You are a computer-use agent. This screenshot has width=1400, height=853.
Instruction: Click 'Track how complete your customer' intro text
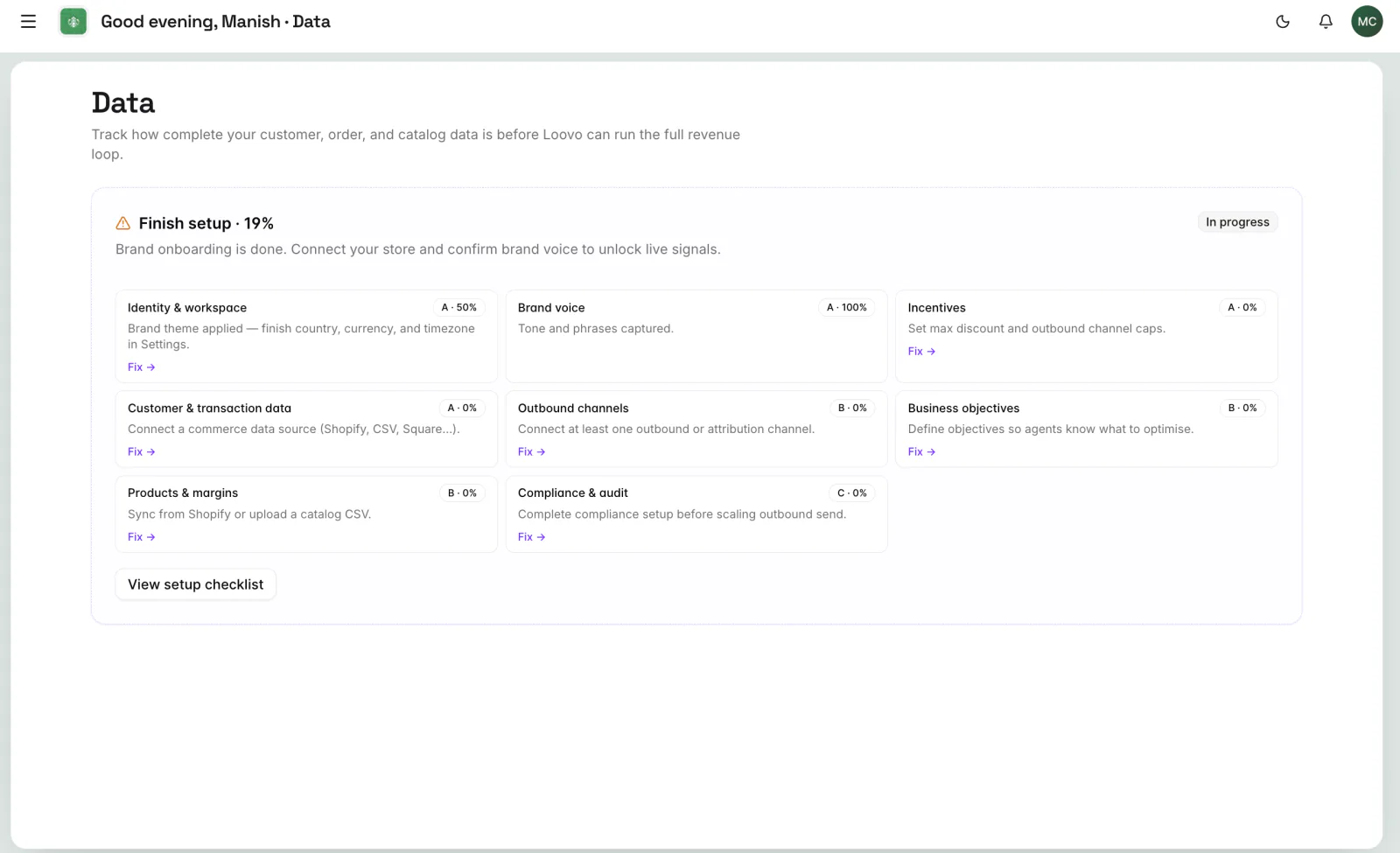[x=416, y=144]
